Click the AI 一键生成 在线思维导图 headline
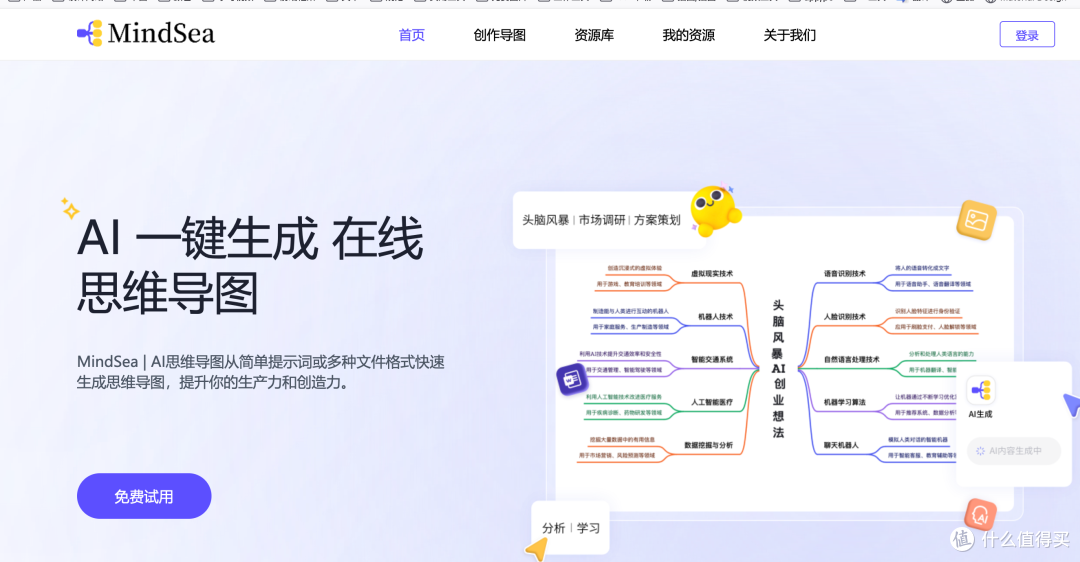This screenshot has height=562, width=1080. [251, 265]
